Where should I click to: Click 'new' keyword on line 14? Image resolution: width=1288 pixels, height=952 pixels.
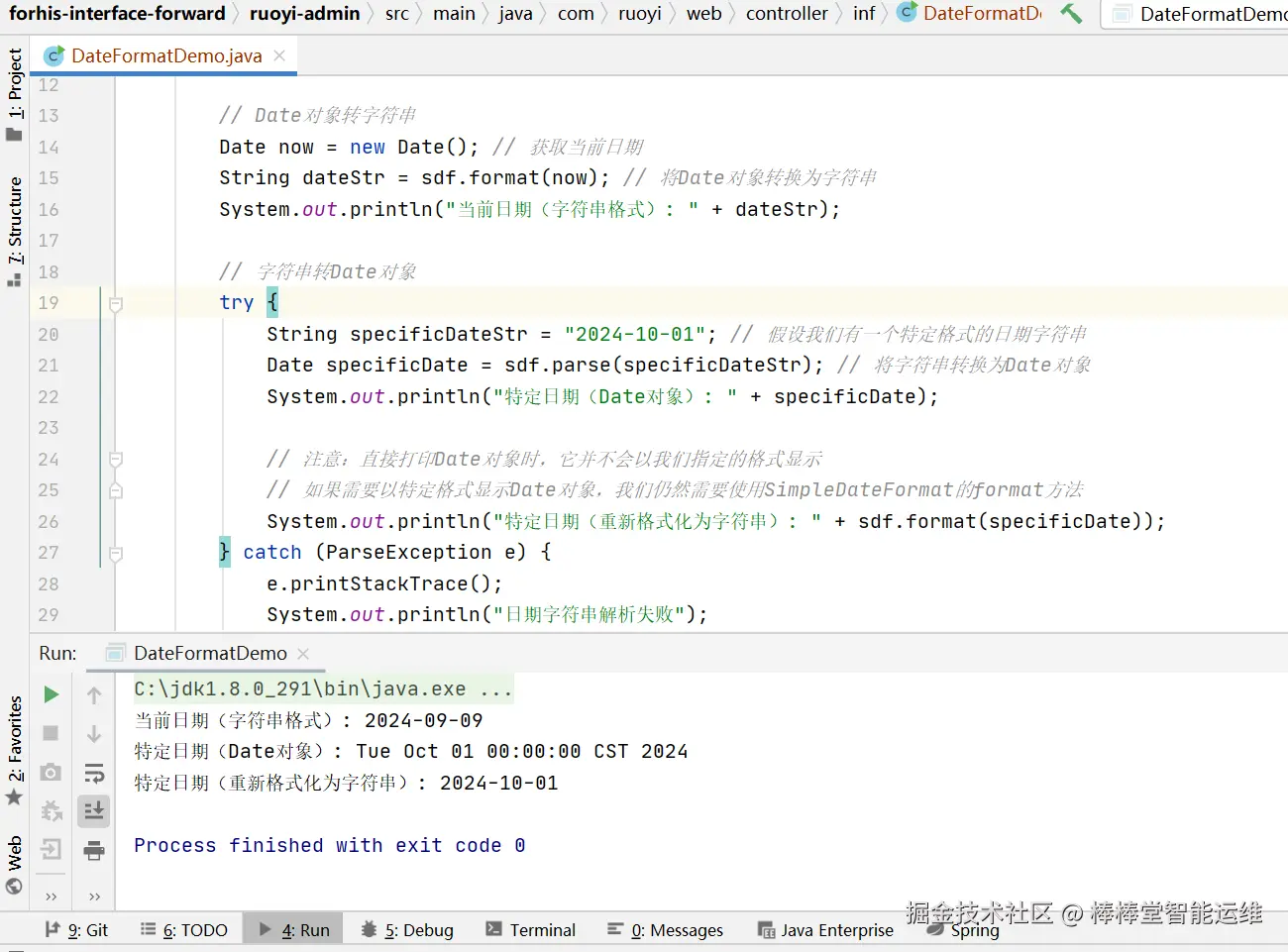pos(368,147)
